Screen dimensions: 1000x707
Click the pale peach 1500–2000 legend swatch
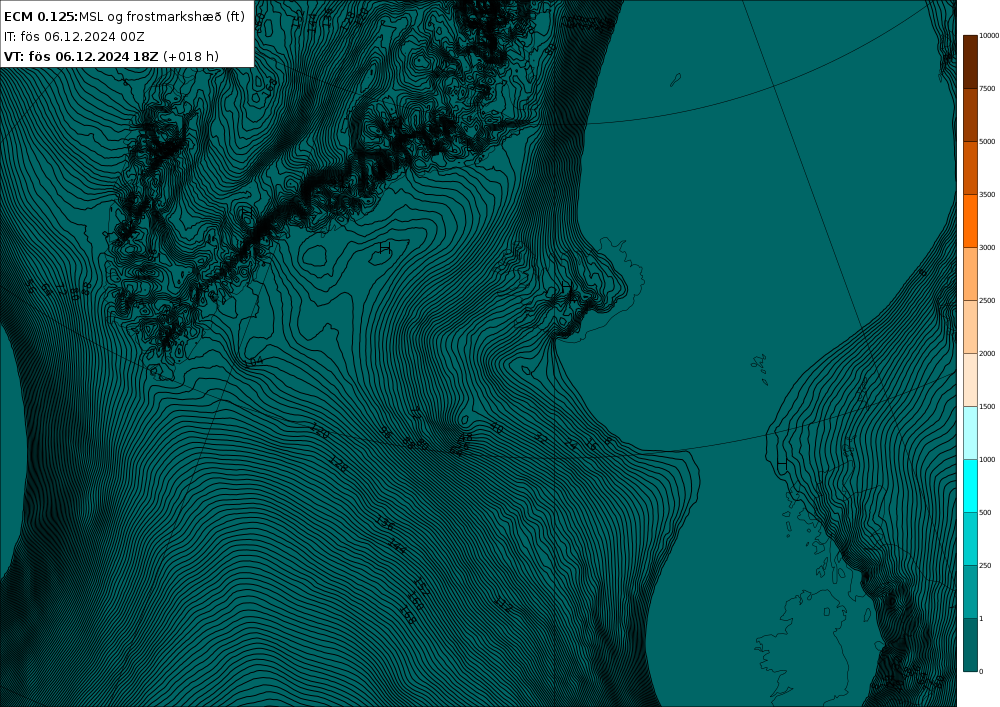(x=970, y=380)
